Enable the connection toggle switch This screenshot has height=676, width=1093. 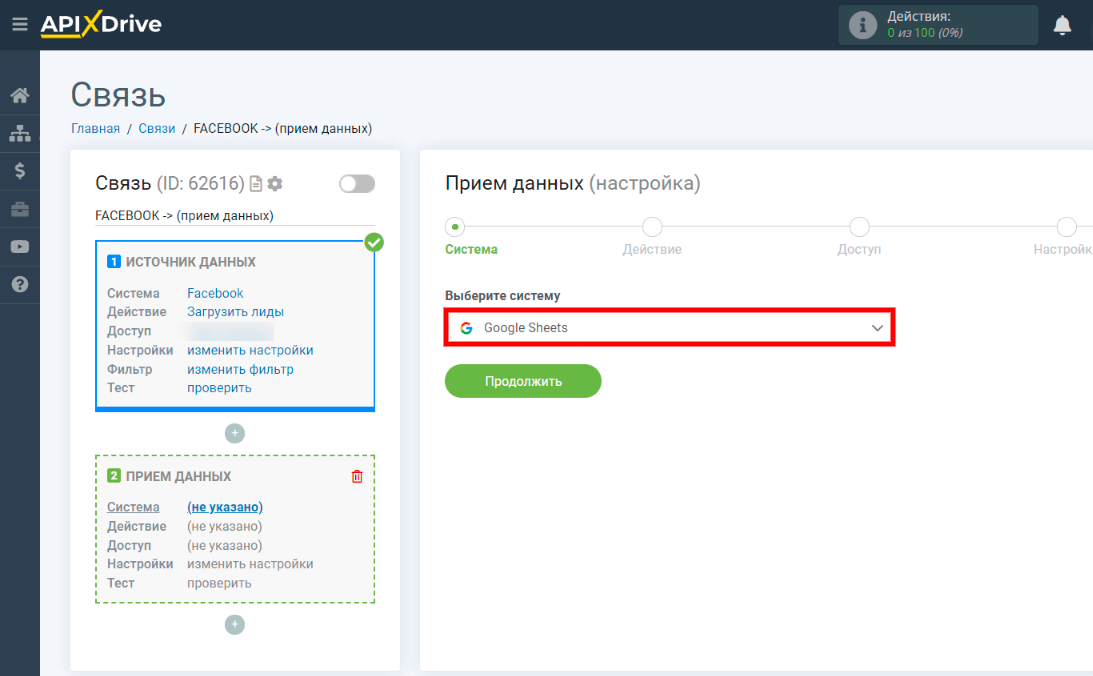tap(357, 183)
